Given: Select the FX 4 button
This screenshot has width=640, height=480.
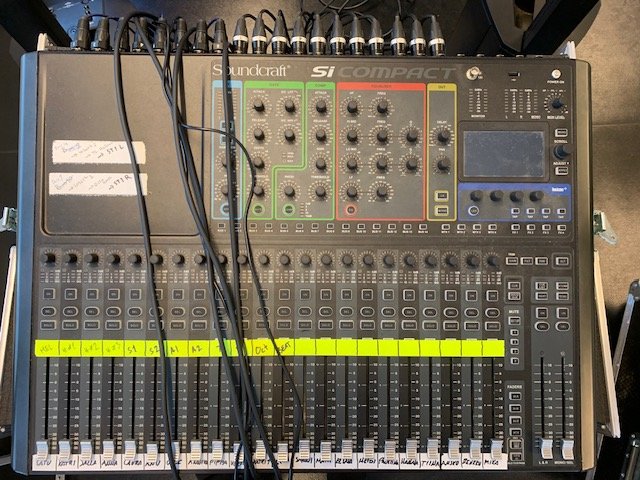Looking at the screenshot, I should click(x=562, y=228).
